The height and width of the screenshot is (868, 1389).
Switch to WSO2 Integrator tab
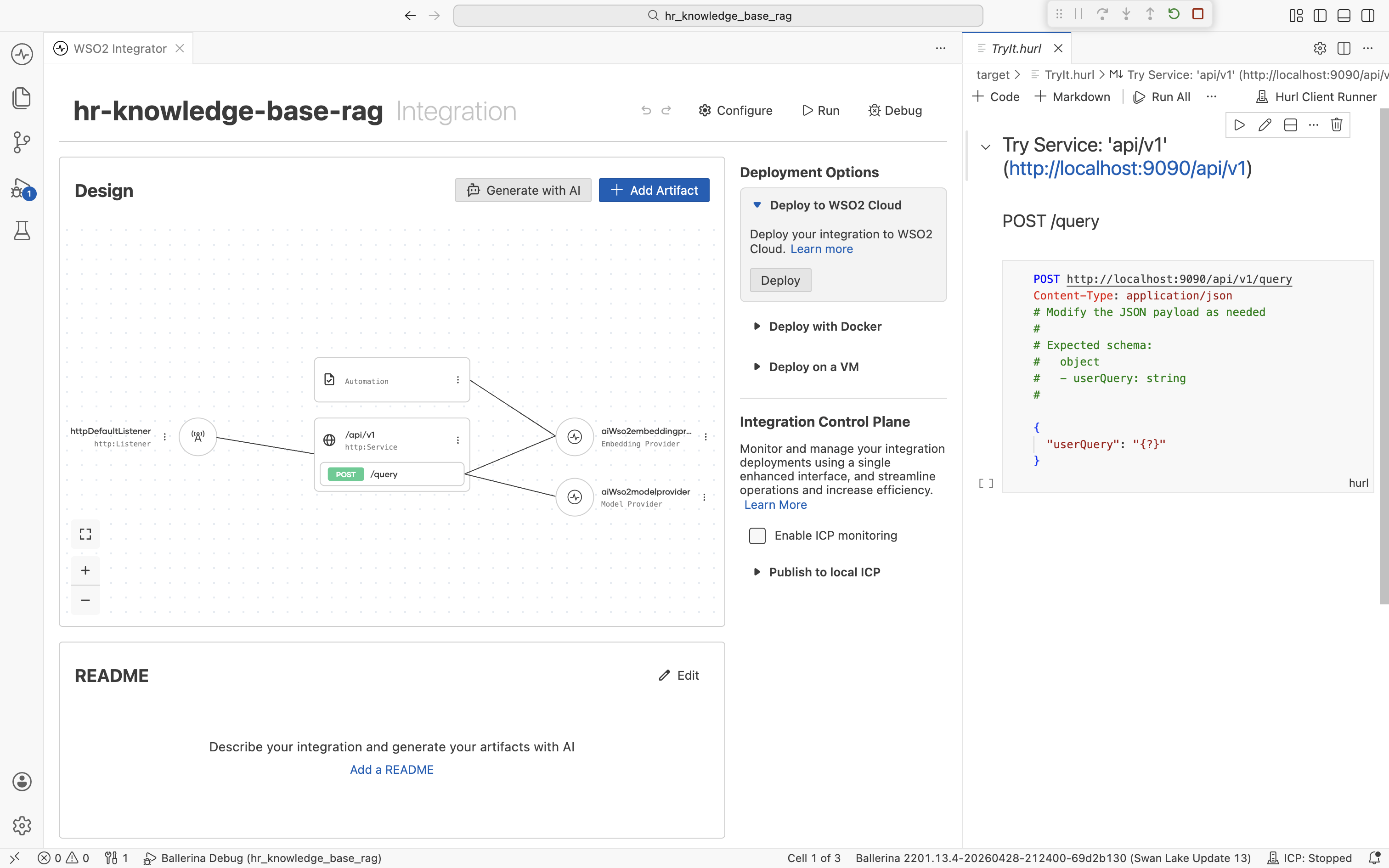coord(119,48)
